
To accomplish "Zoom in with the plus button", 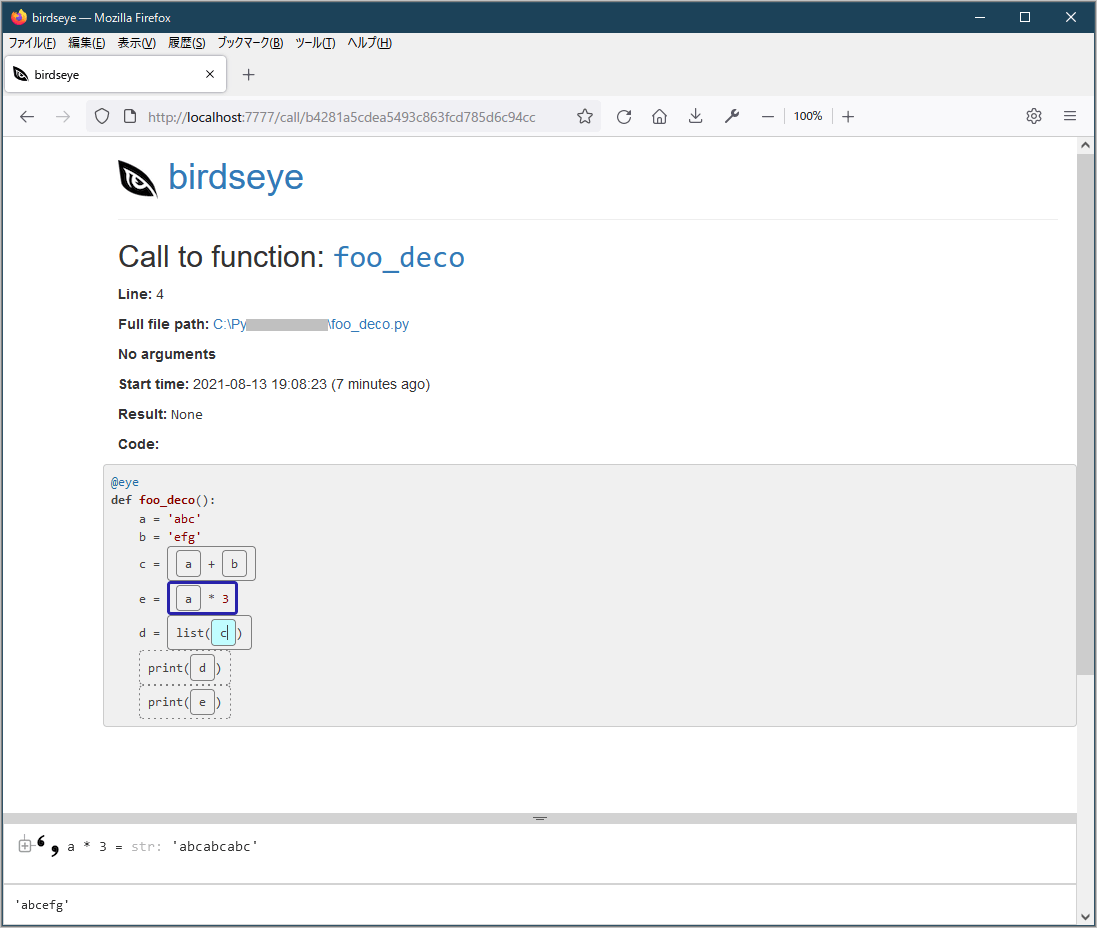I will tap(848, 117).
